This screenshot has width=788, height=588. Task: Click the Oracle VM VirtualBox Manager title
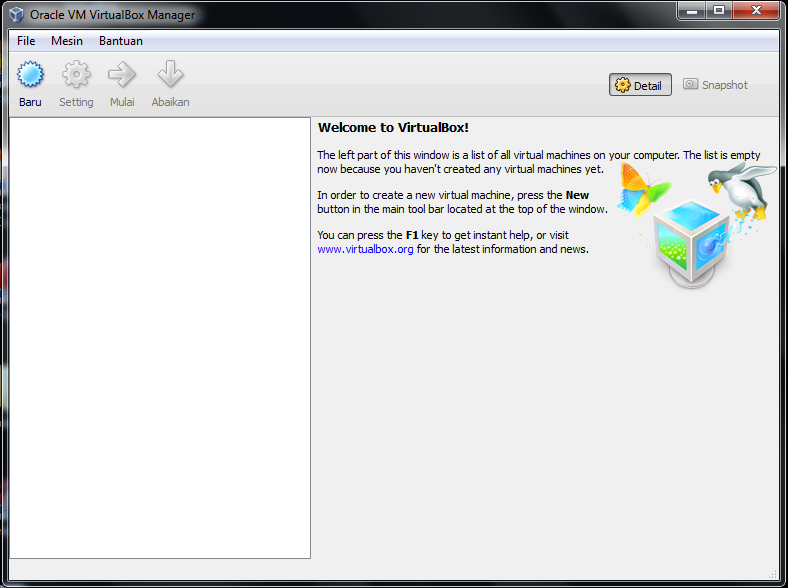112,15
